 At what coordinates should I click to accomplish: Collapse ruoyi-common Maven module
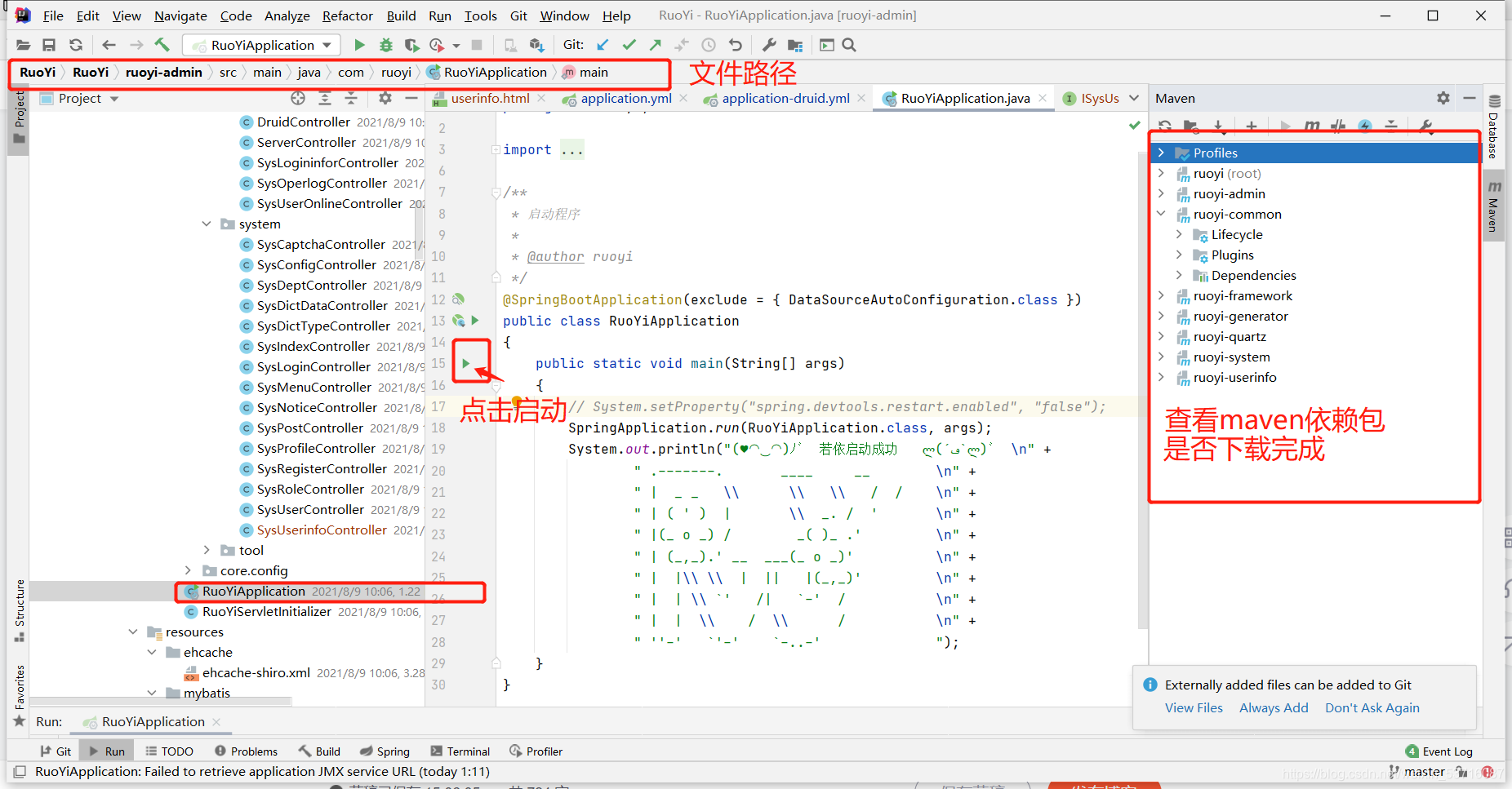tap(1161, 214)
